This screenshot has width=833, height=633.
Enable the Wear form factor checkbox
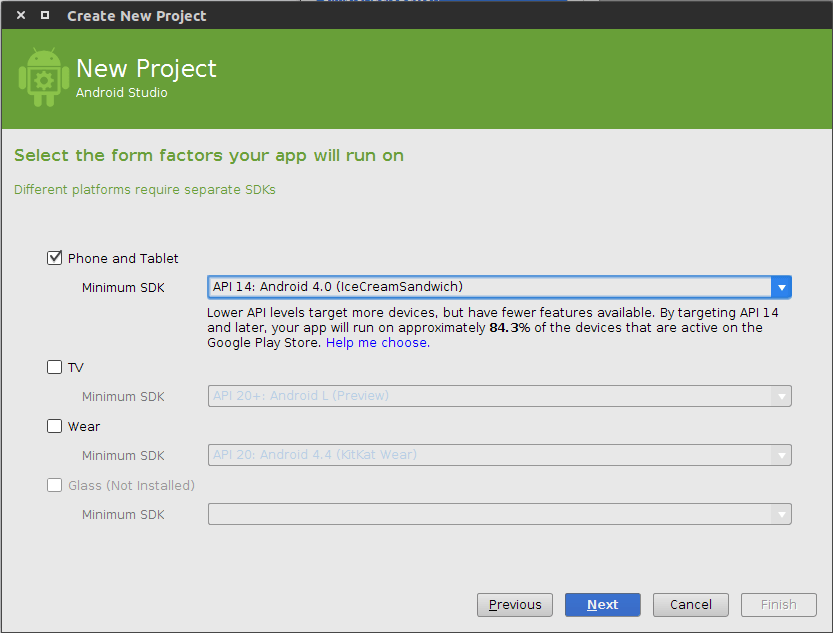(54, 426)
